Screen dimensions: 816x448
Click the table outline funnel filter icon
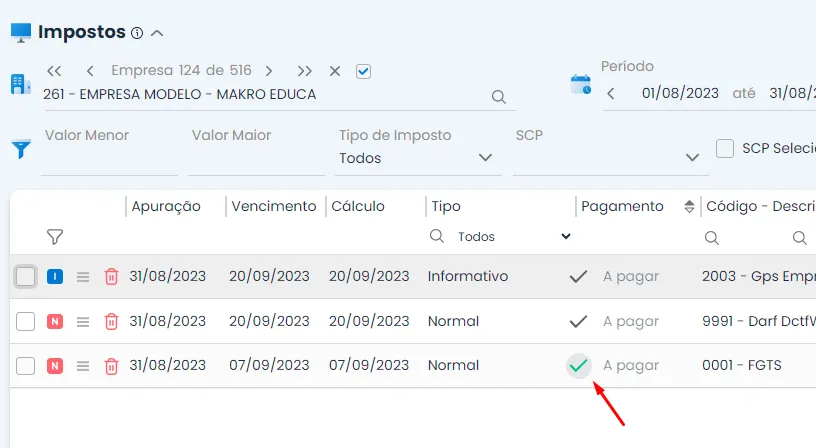[55, 237]
